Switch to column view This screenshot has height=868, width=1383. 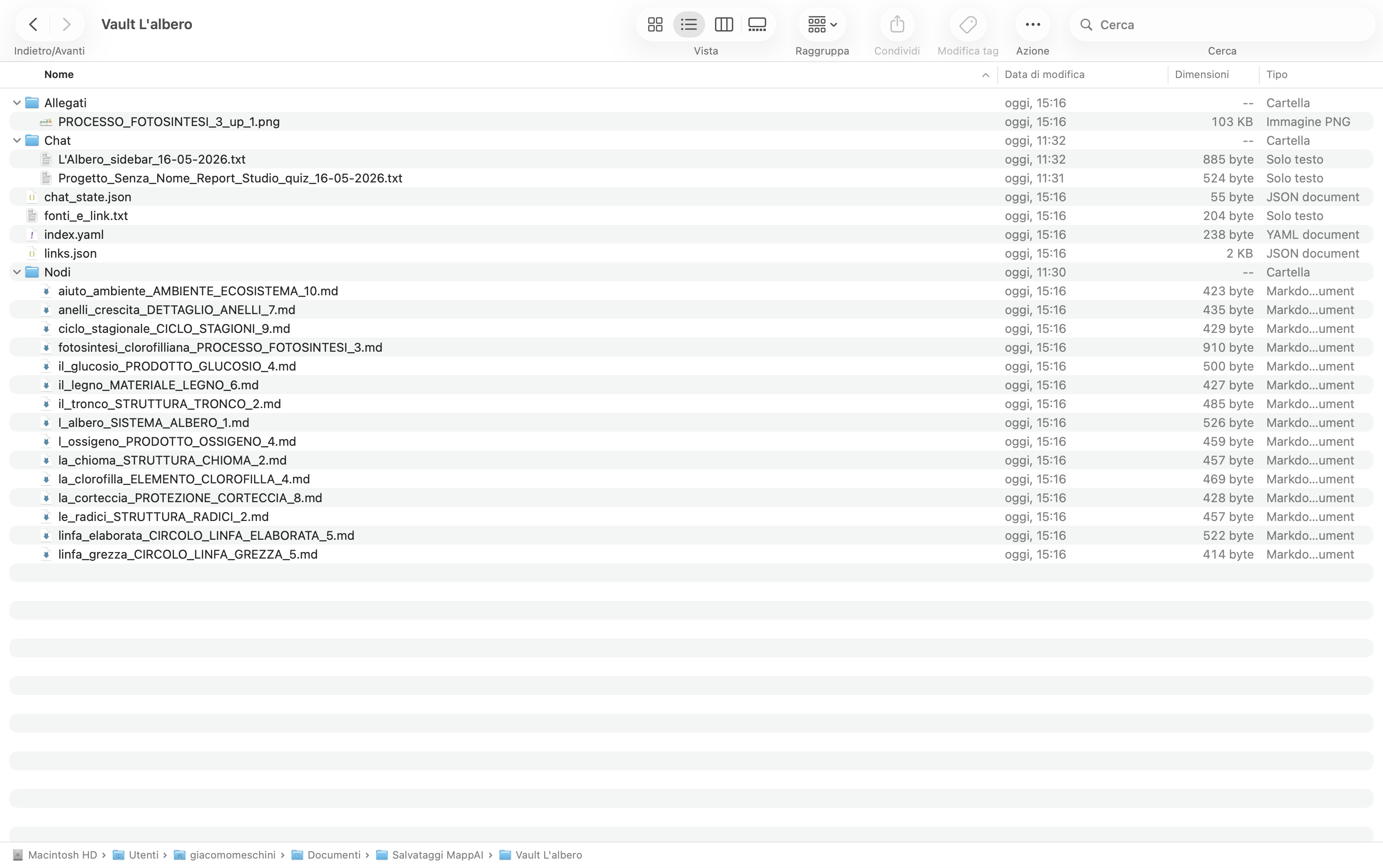[x=723, y=24]
